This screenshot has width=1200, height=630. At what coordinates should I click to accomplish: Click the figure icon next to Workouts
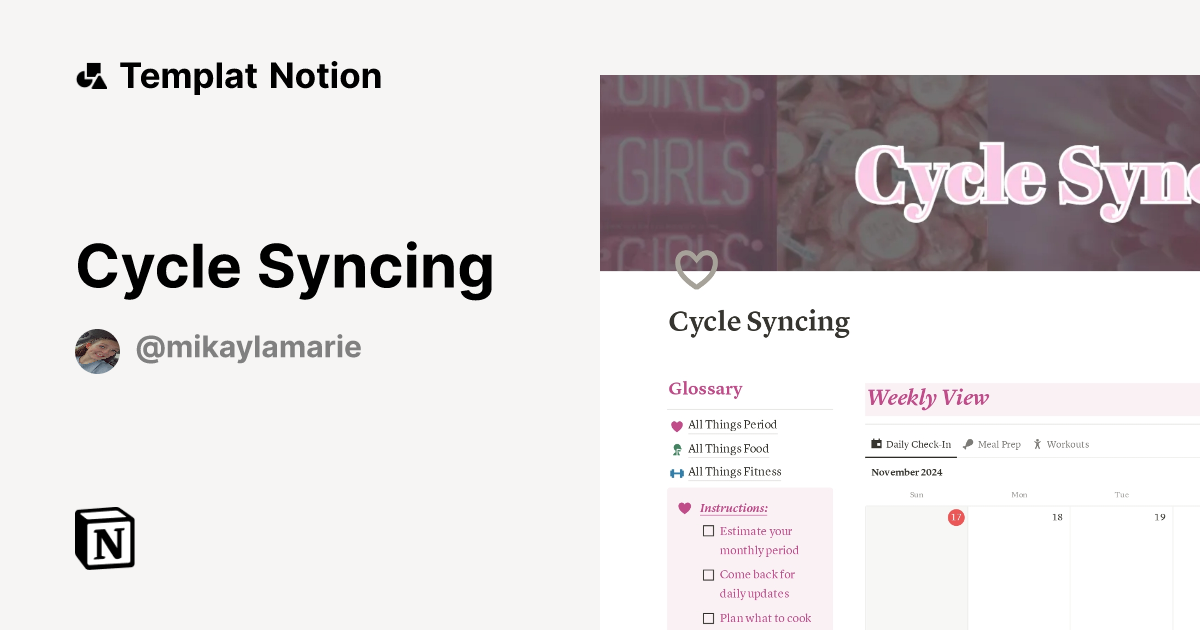(x=1039, y=444)
